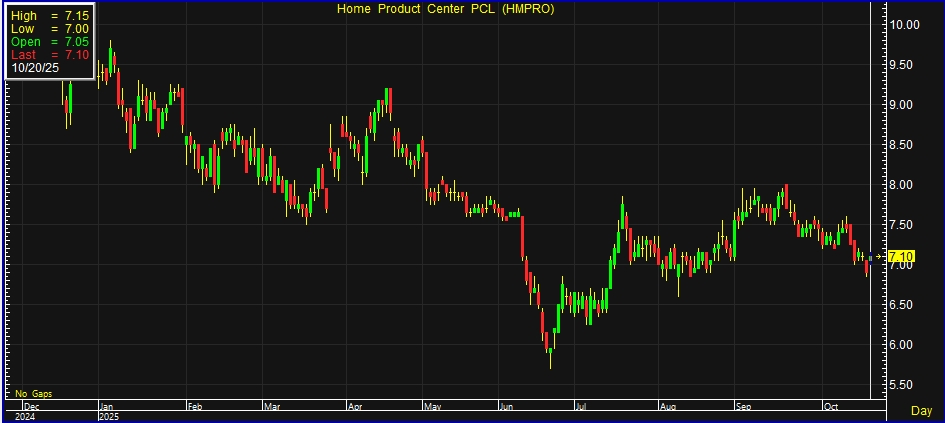Select the Apr label on the time axis
The width and height of the screenshot is (945, 423).
point(354,407)
